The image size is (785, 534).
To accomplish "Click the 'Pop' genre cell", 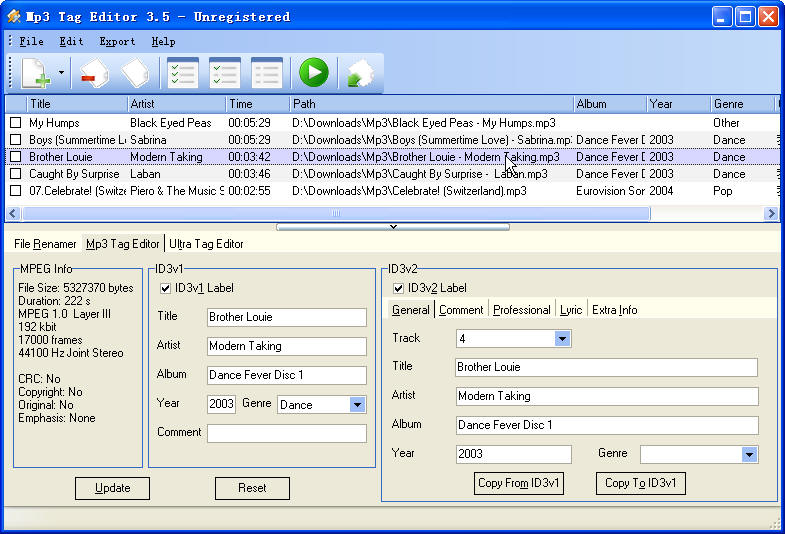I will click(x=722, y=191).
